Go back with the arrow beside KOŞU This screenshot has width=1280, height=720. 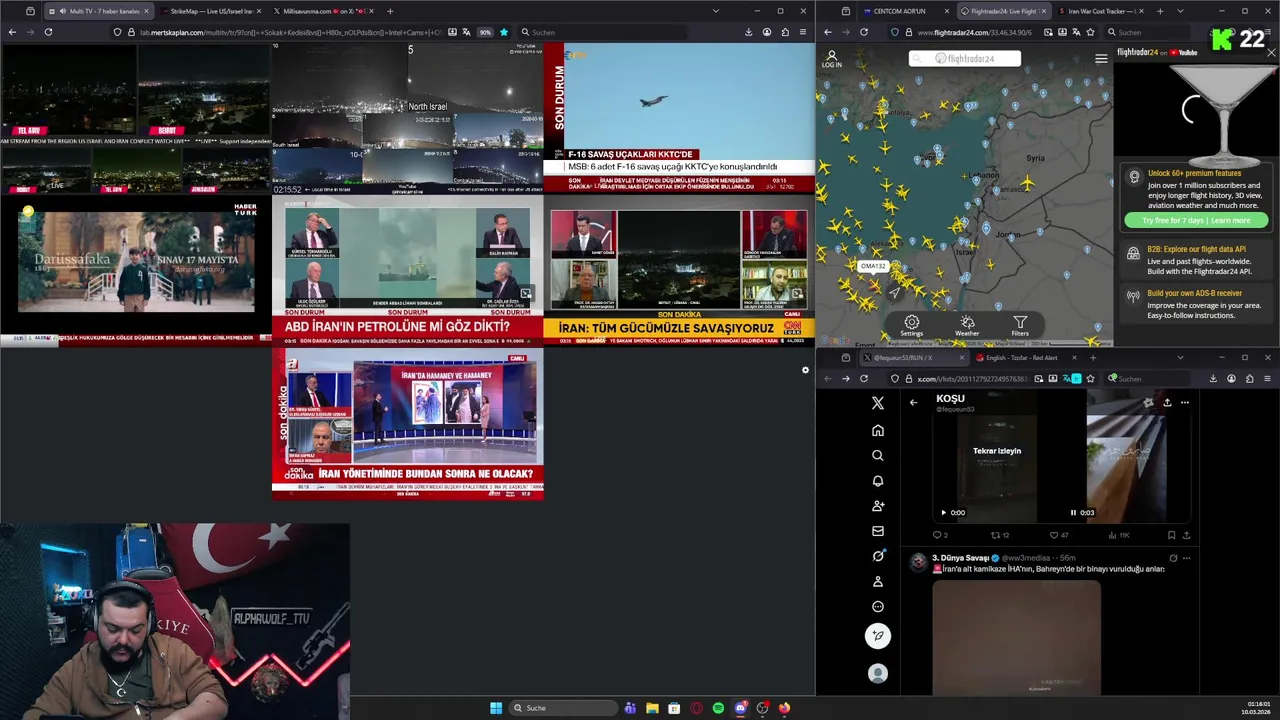913,402
